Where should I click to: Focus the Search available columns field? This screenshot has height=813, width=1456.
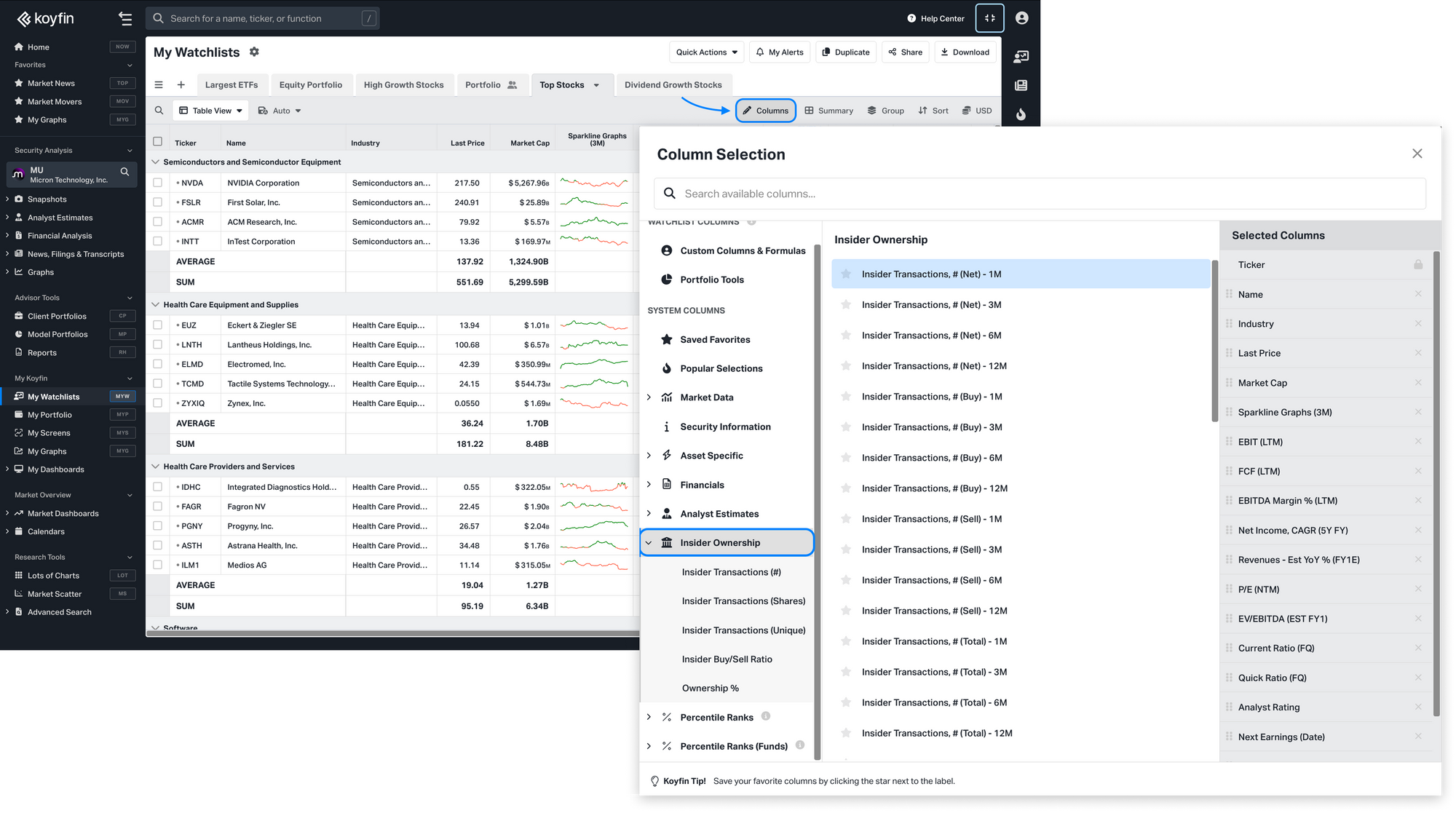[1040, 194]
